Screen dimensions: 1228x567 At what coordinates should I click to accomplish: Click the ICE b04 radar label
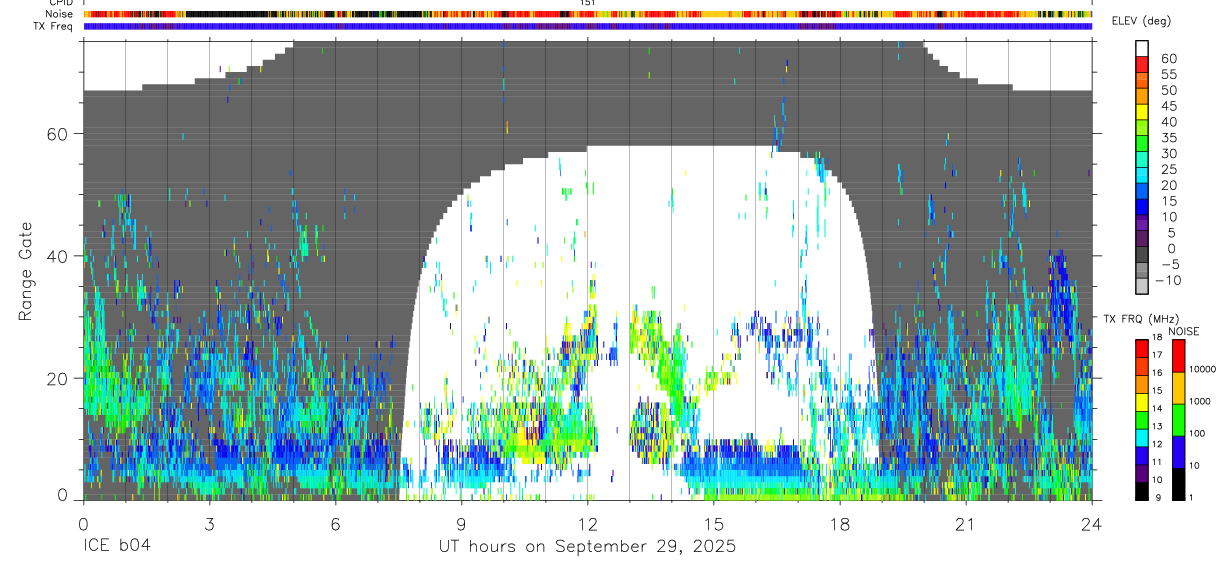116,547
